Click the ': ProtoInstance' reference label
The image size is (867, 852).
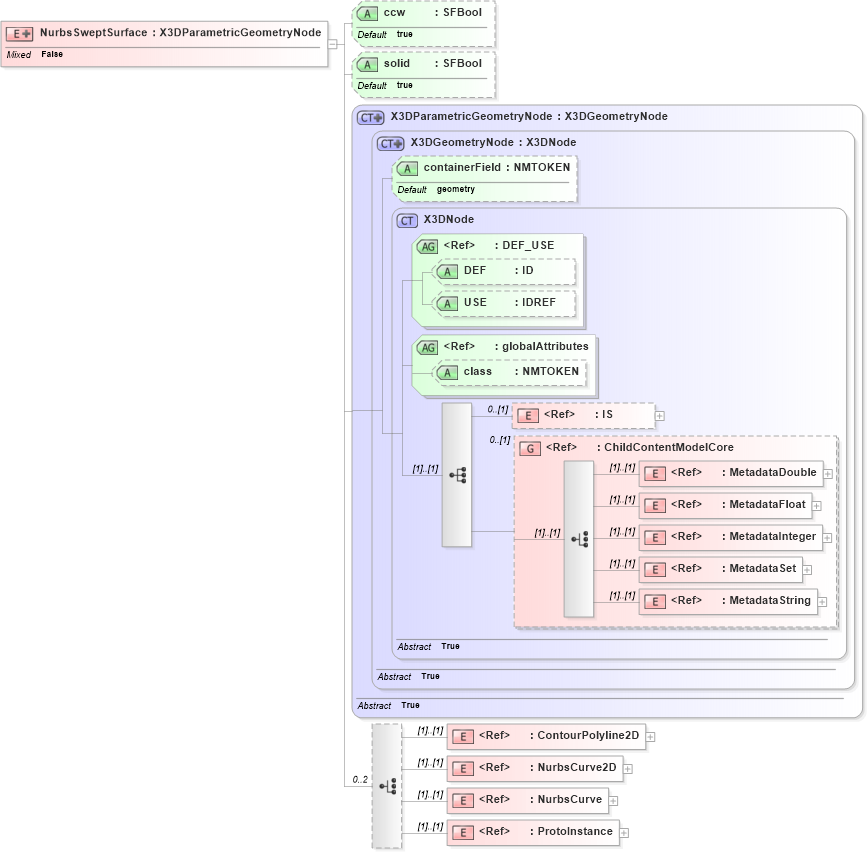[x=571, y=832]
